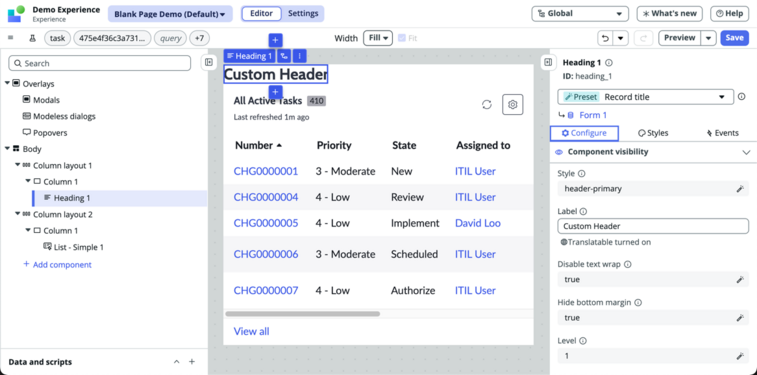The height and width of the screenshot is (375, 757).
Task: Collapse the Column layout 2 node
Action: tap(18, 214)
